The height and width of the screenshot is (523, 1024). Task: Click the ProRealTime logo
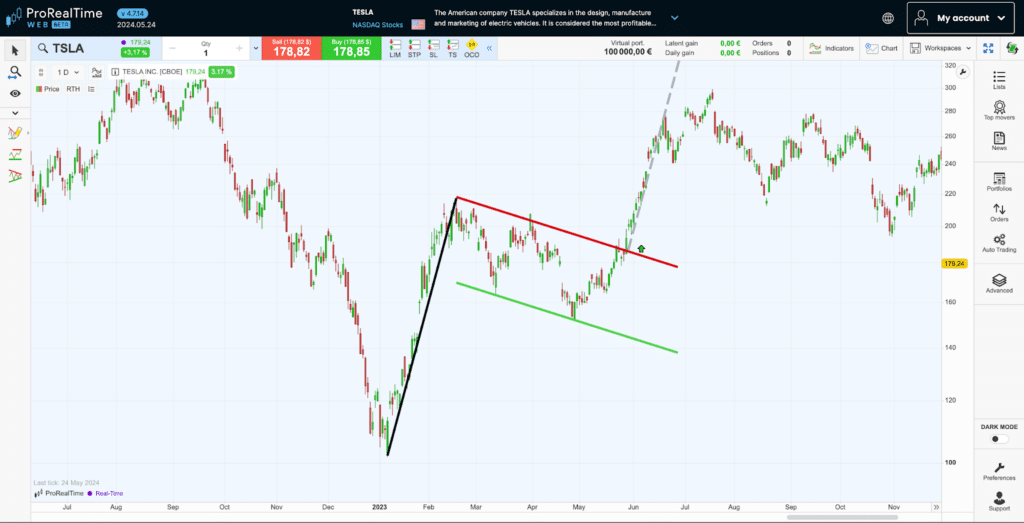(x=53, y=18)
